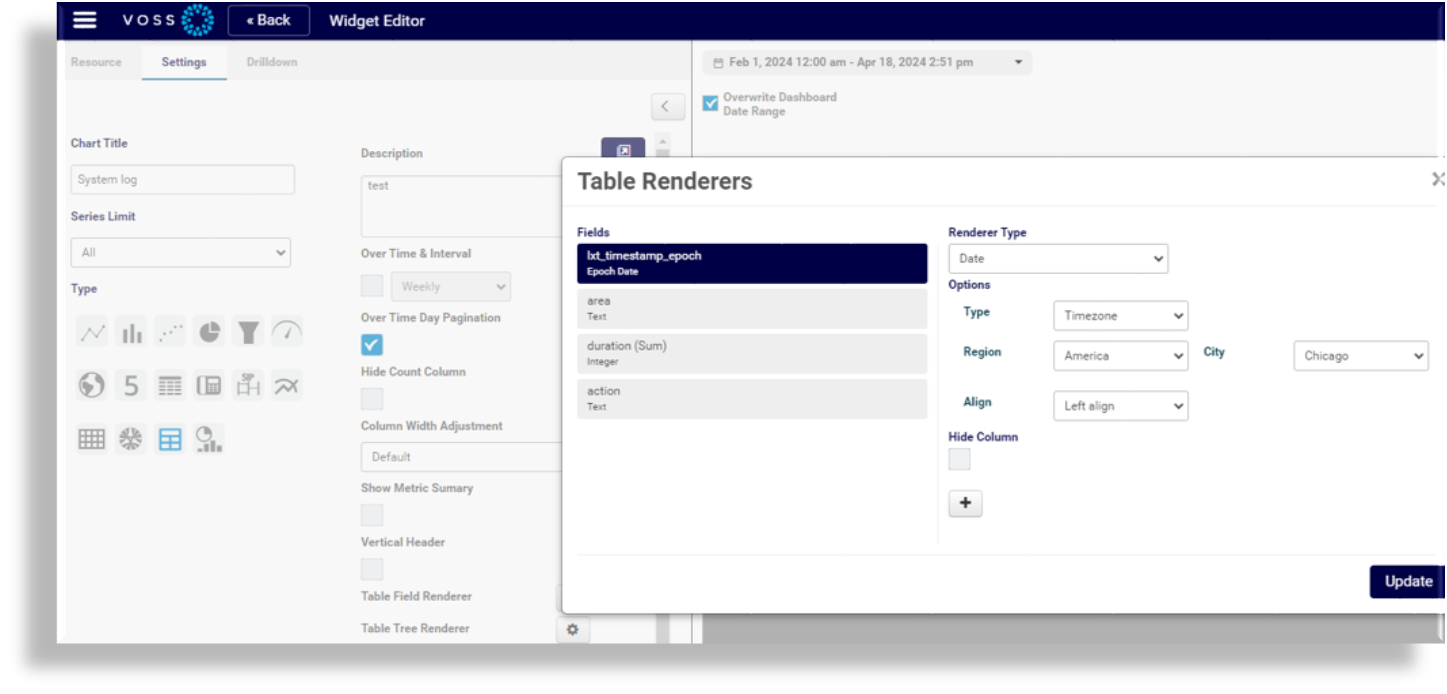Screen dimensions: 1447x694
Task: Select the duration (Sum) field
Action: click(751, 353)
